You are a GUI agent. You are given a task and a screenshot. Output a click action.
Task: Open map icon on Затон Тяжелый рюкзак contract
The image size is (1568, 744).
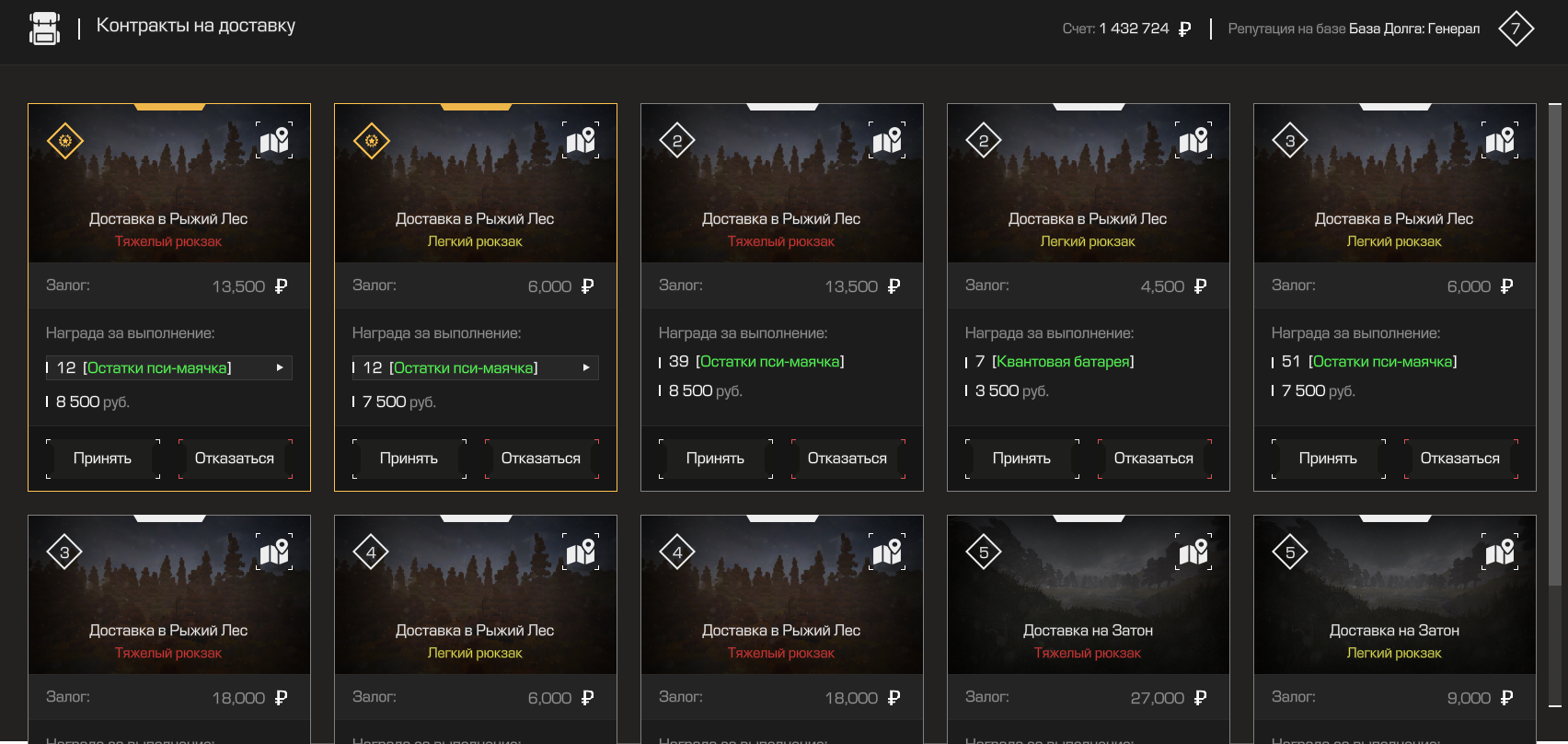point(1193,552)
